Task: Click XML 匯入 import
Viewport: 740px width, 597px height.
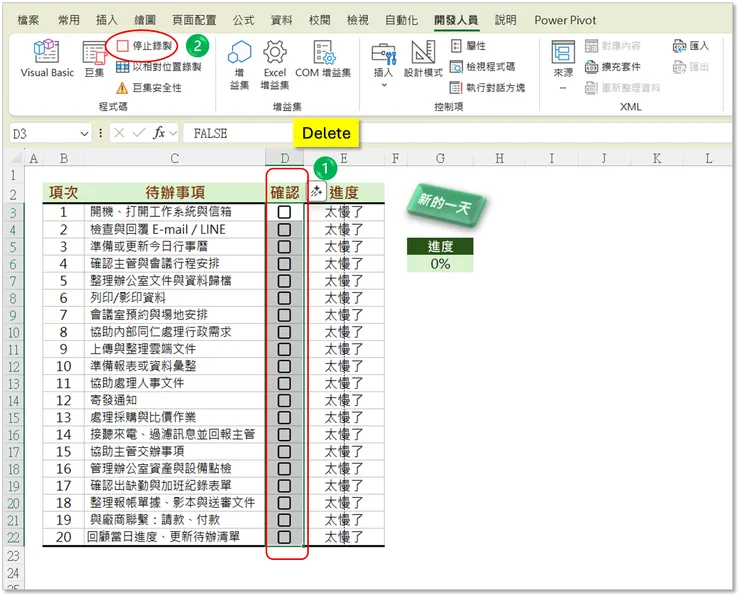Action: point(691,46)
